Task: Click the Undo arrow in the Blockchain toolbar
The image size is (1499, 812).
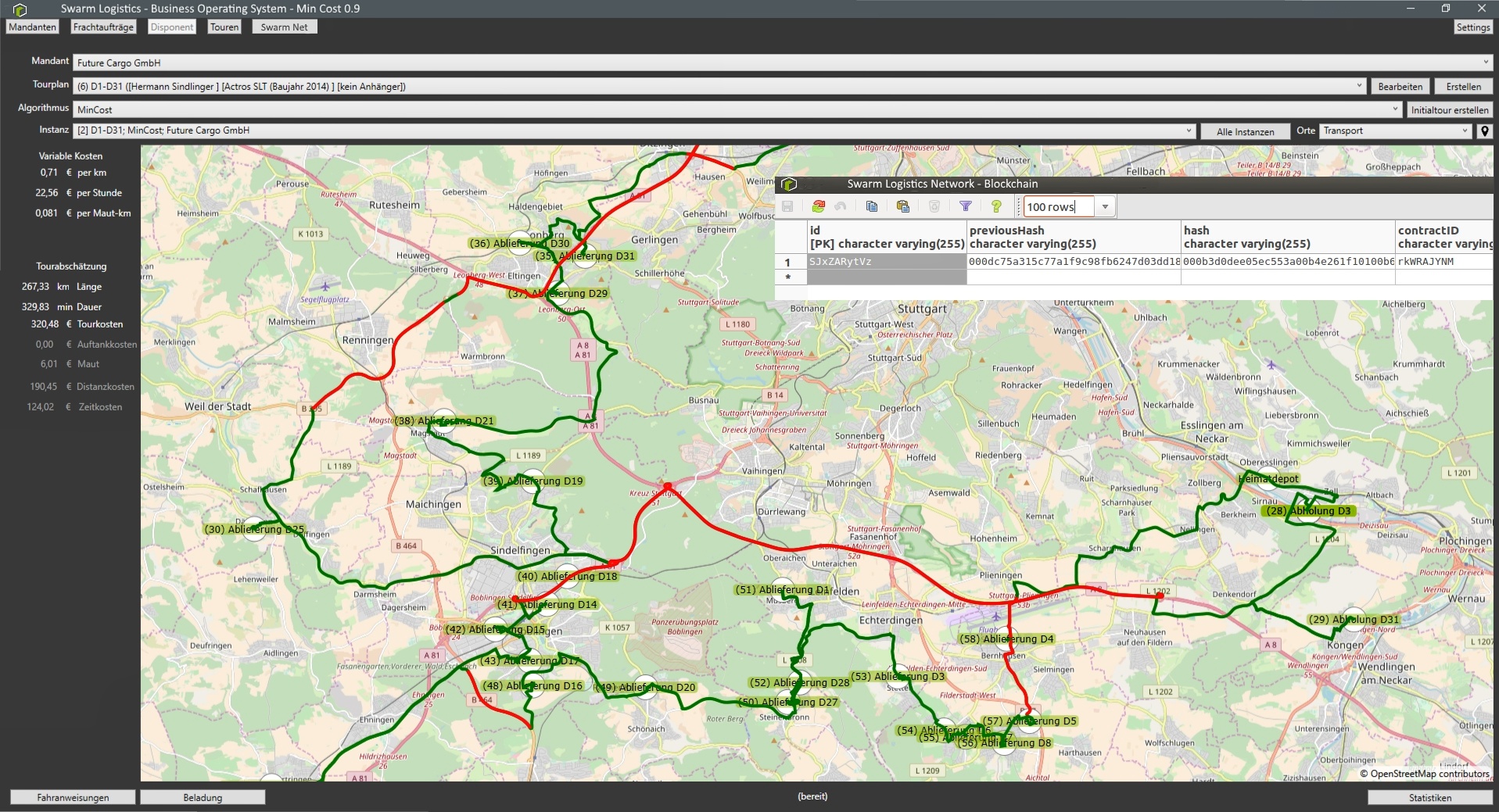Action: pos(841,206)
